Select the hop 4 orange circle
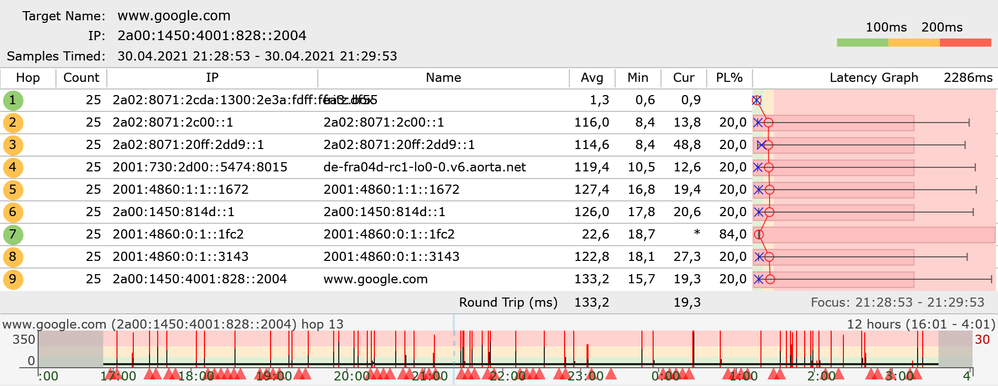The height and width of the screenshot is (386, 998). pyautogui.click(x=12, y=167)
